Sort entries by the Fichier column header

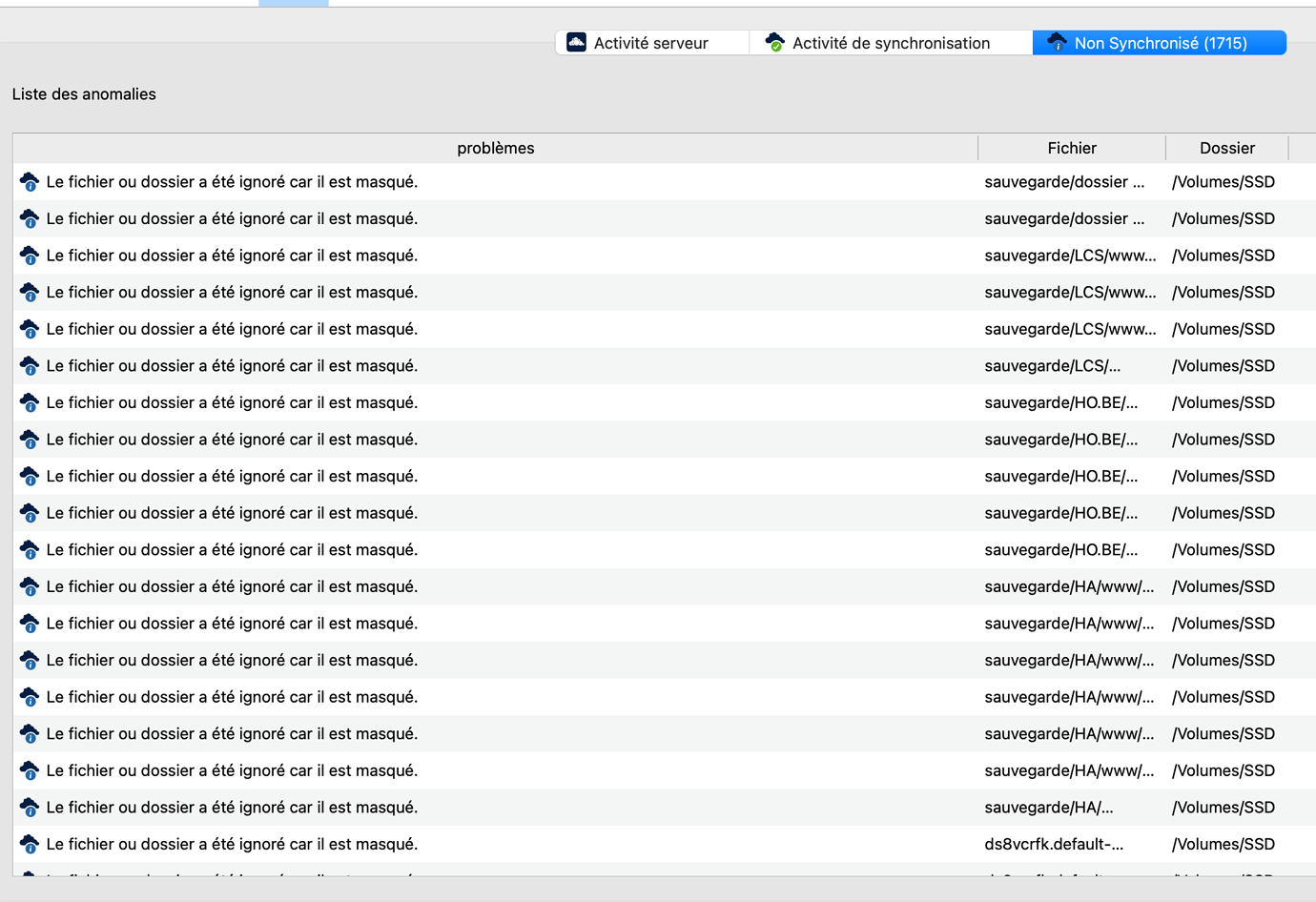tap(1071, 148)
